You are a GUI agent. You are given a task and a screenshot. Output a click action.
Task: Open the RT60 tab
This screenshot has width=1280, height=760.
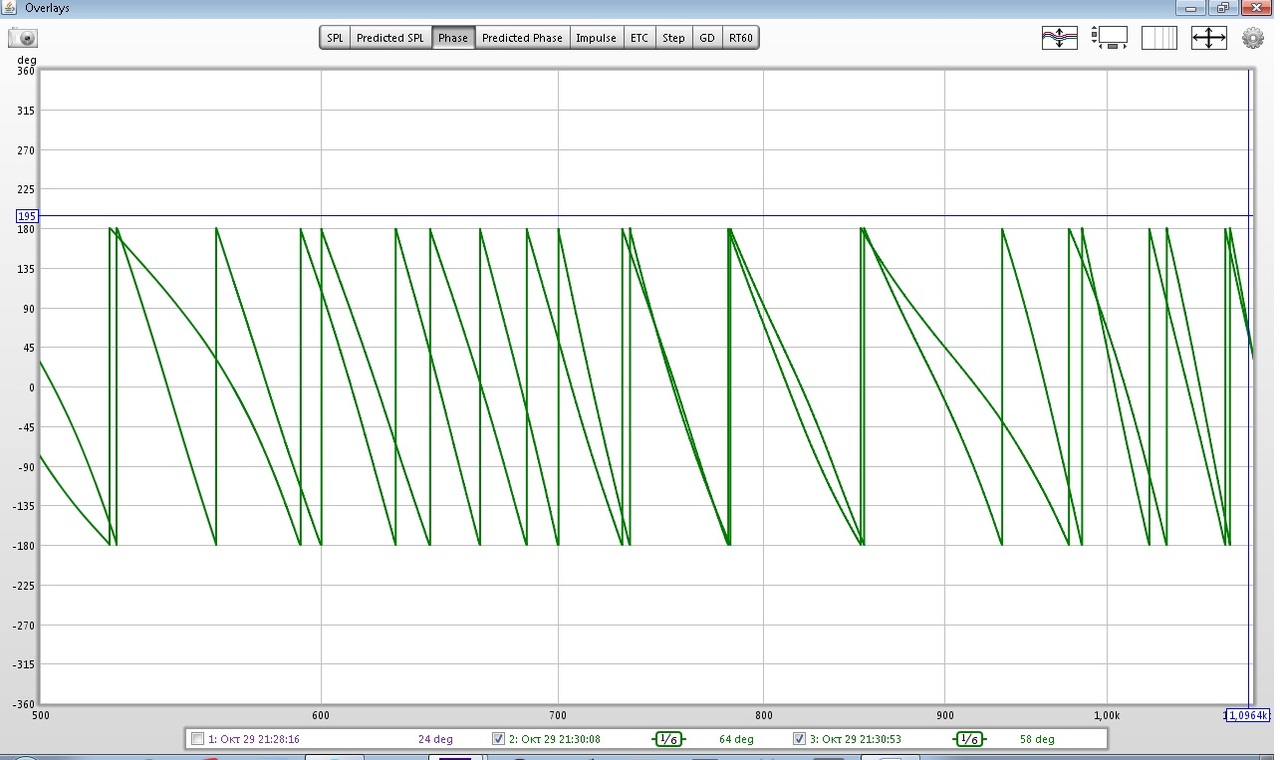click(741, 38)
